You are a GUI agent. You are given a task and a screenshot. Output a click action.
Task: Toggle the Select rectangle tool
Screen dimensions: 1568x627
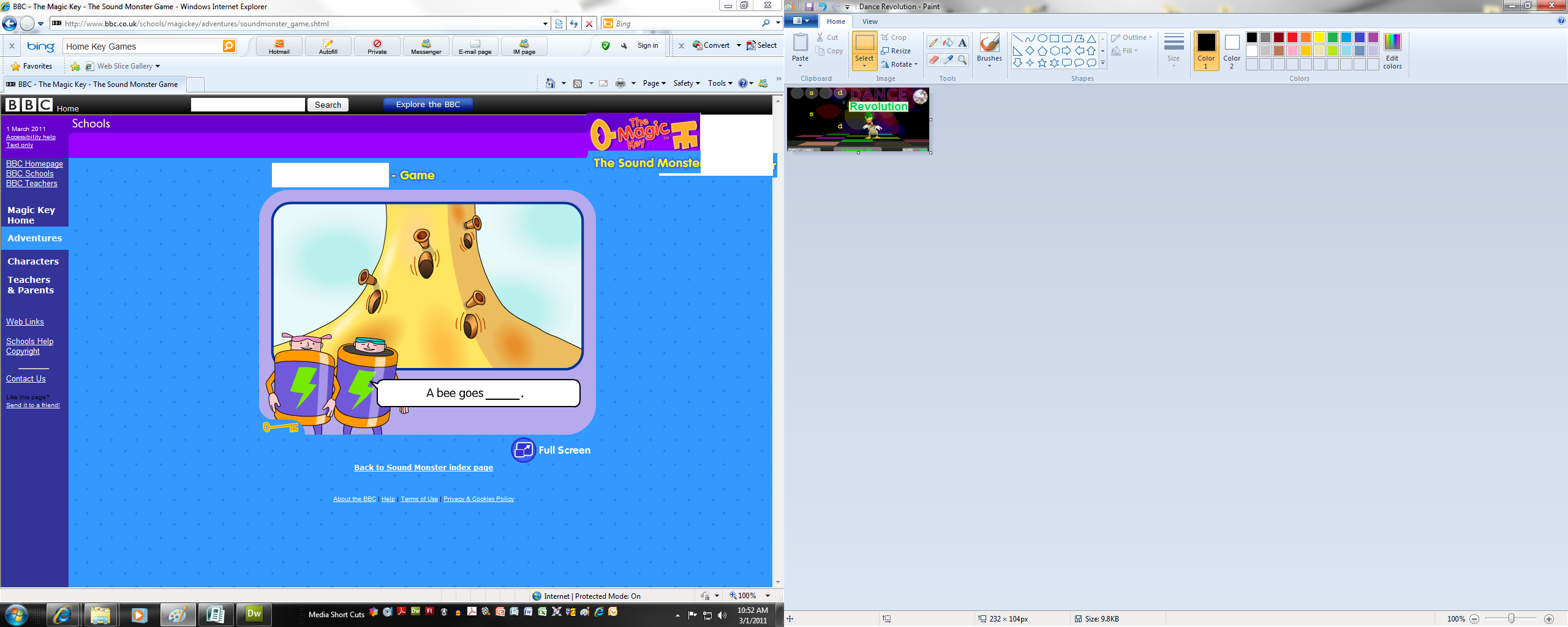pyautogui.click(x=864, y=43)
